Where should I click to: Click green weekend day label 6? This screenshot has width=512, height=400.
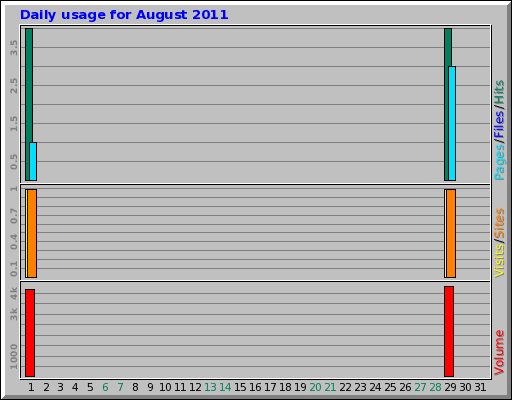(x=105, y=387)
